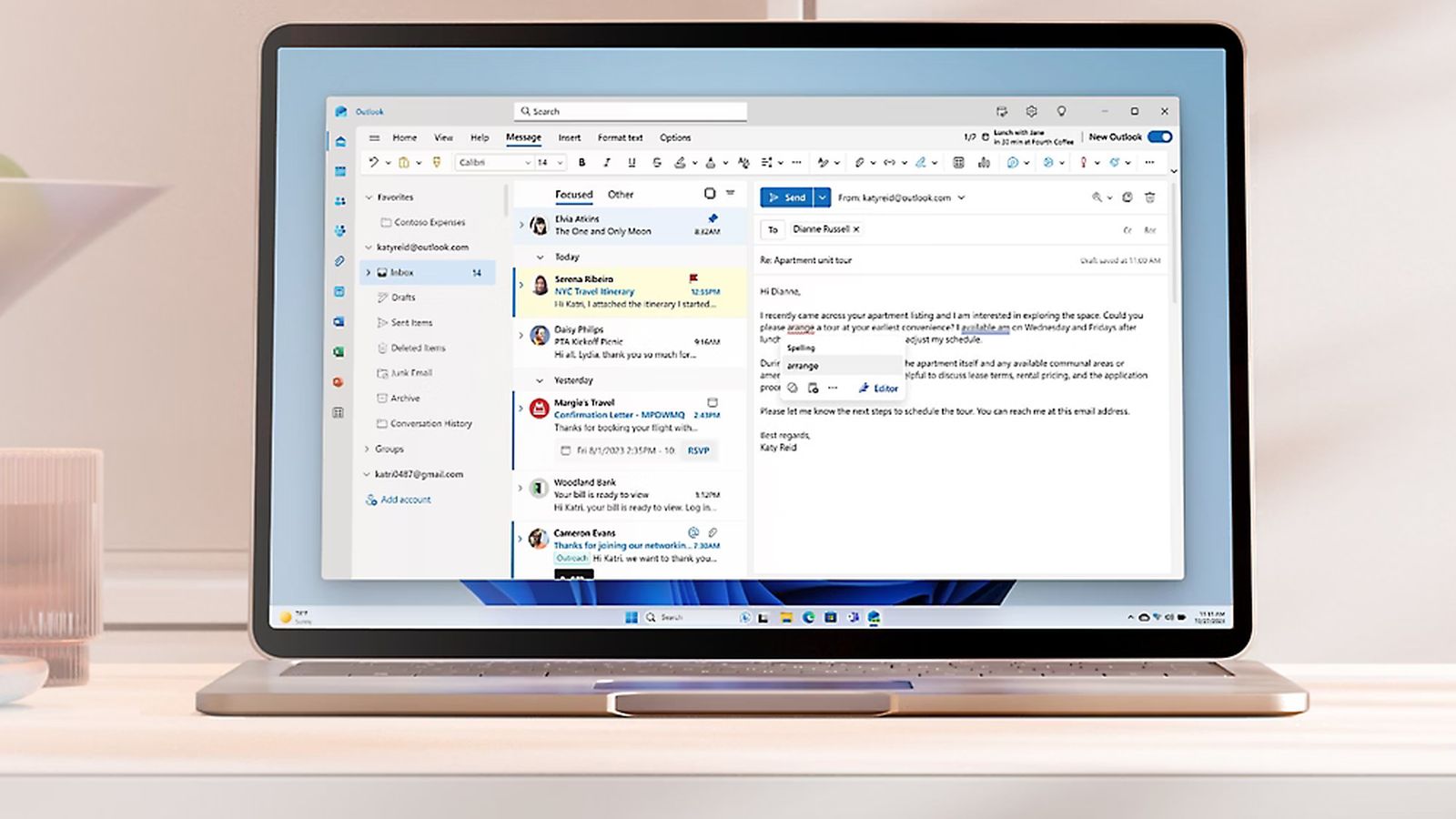
Task: Apply Italic formatting from the toolbar
Action: click(x=606, y=162)
